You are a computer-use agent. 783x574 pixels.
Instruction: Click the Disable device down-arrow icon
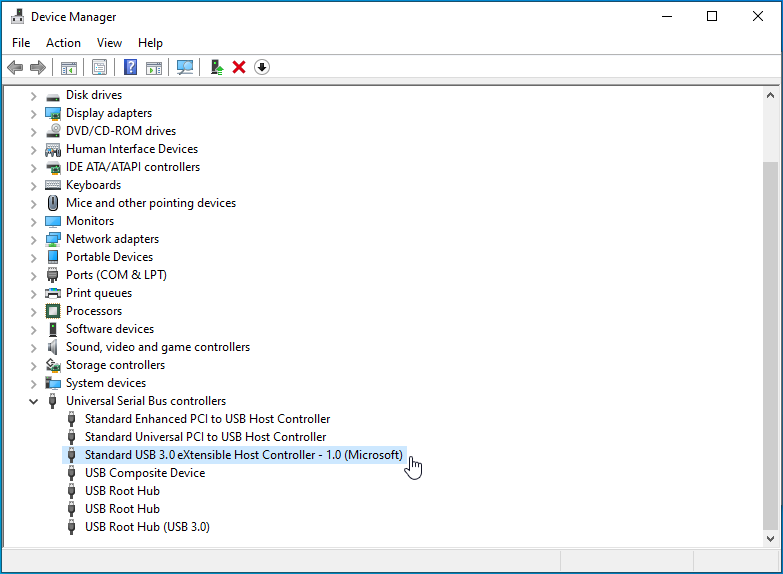(262, 67)
